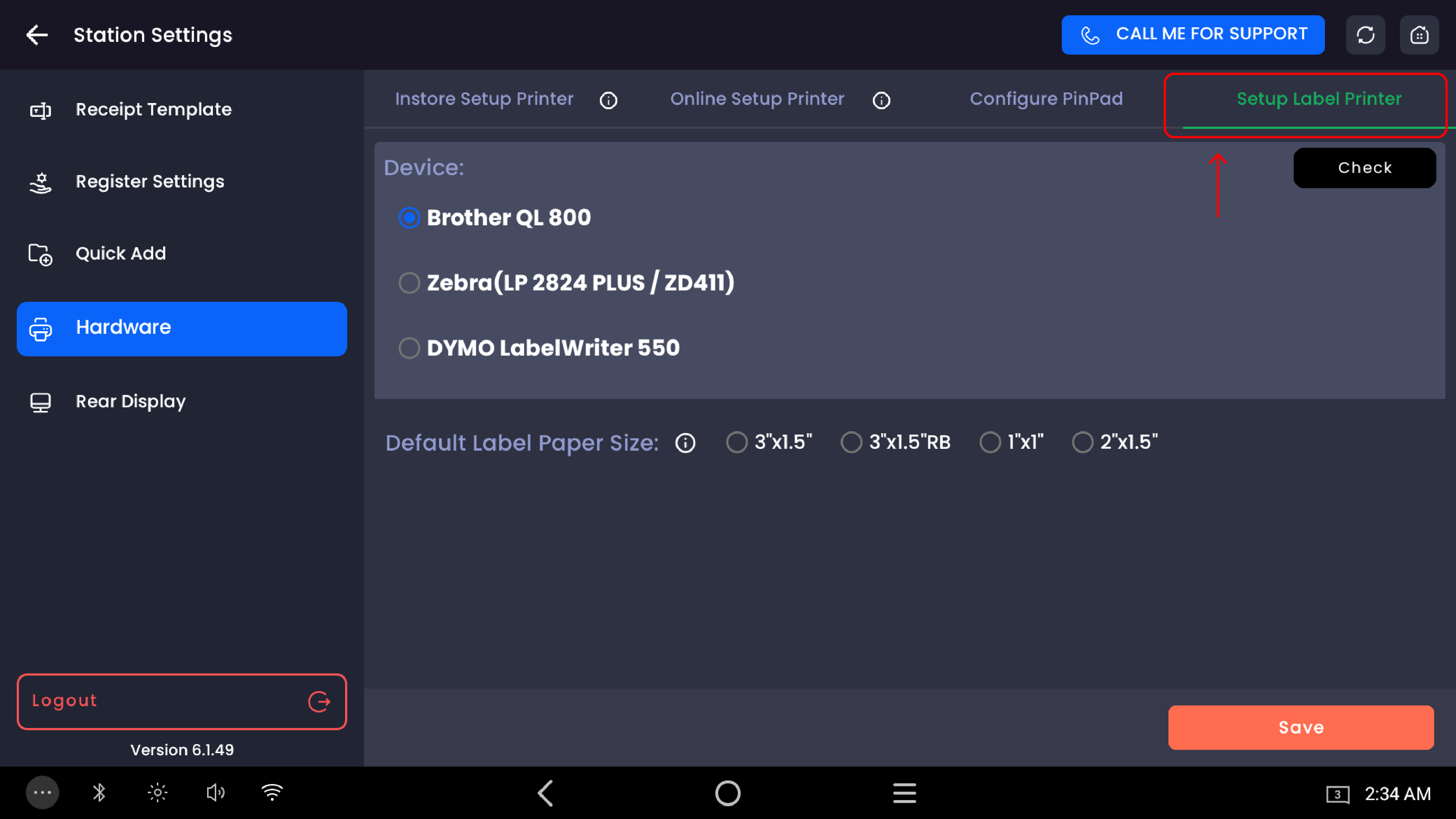Tap the Android recents menu button
Image resolution: width=1456 pixels, height=819 pixels.
click(x=904, y=793)
